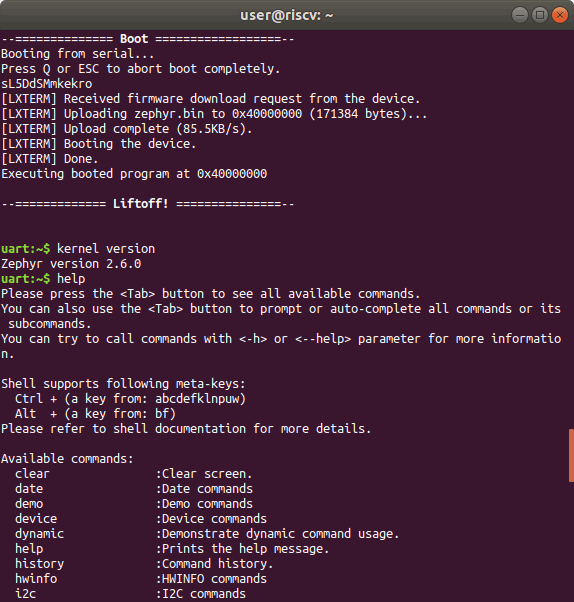Click the 'sL5DdSMmkekro' line

click(46, 84)
